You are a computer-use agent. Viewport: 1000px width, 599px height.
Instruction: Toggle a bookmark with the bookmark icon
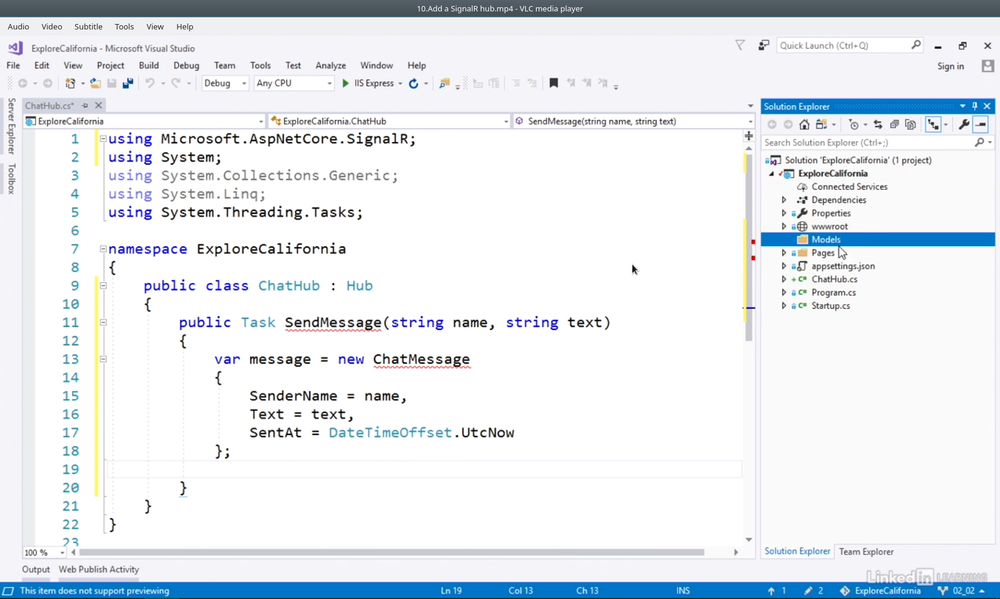pos(554,84)
